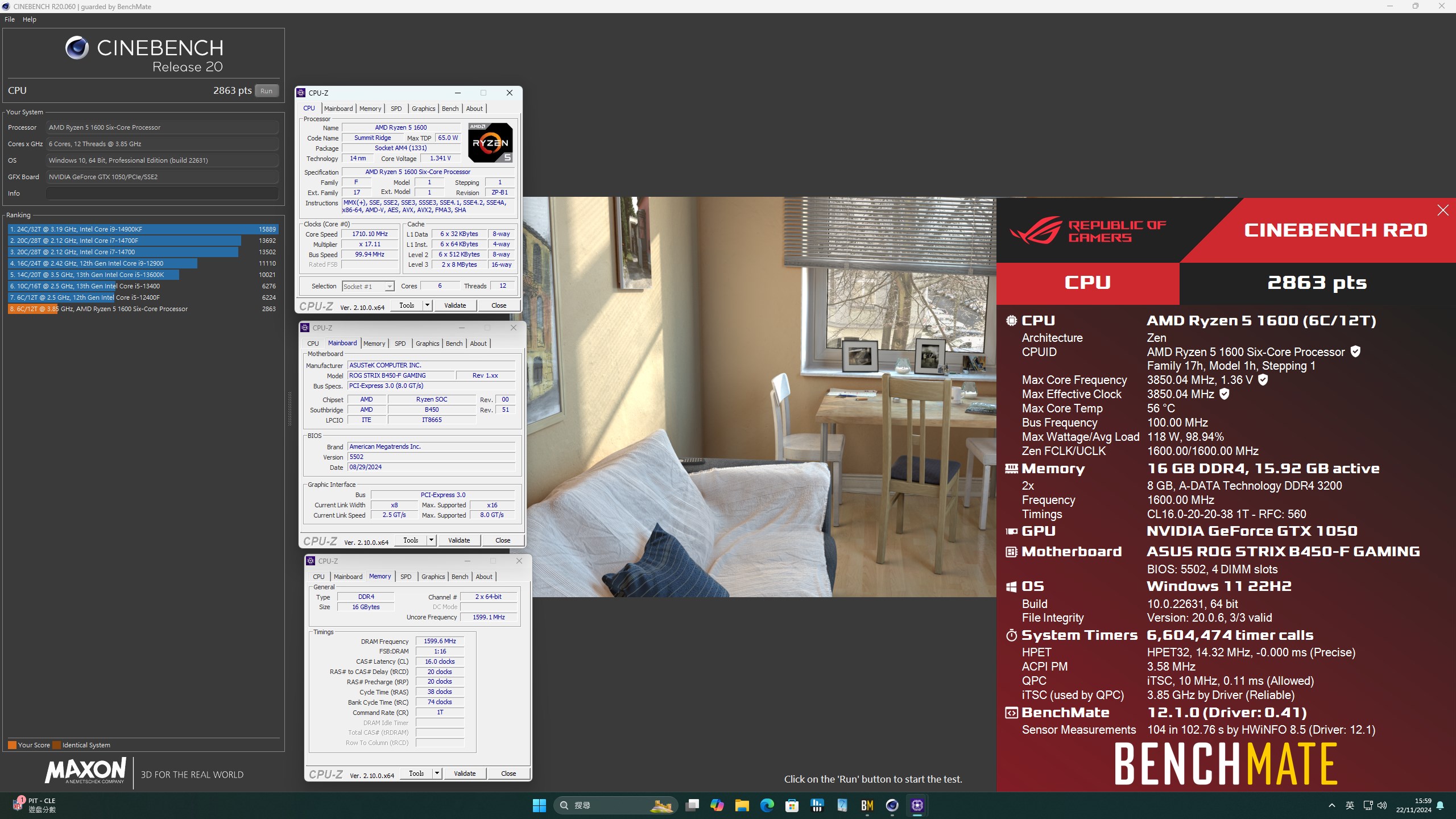Open notifications bell in system tray
The width and height of the screenshot is (1456, 819).
pos(1440,805)
